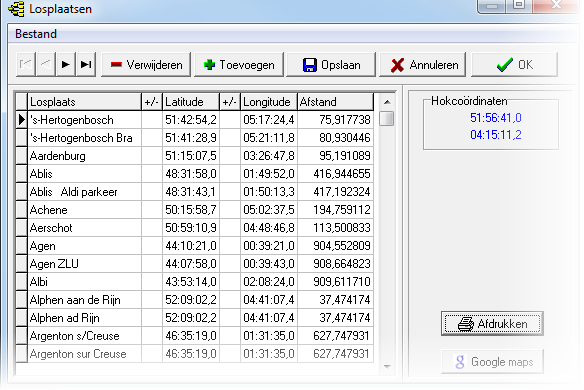Click longitude value 00:39:43,0
The height and width of the screenshot is (390, 584).
tap(269, 264)
